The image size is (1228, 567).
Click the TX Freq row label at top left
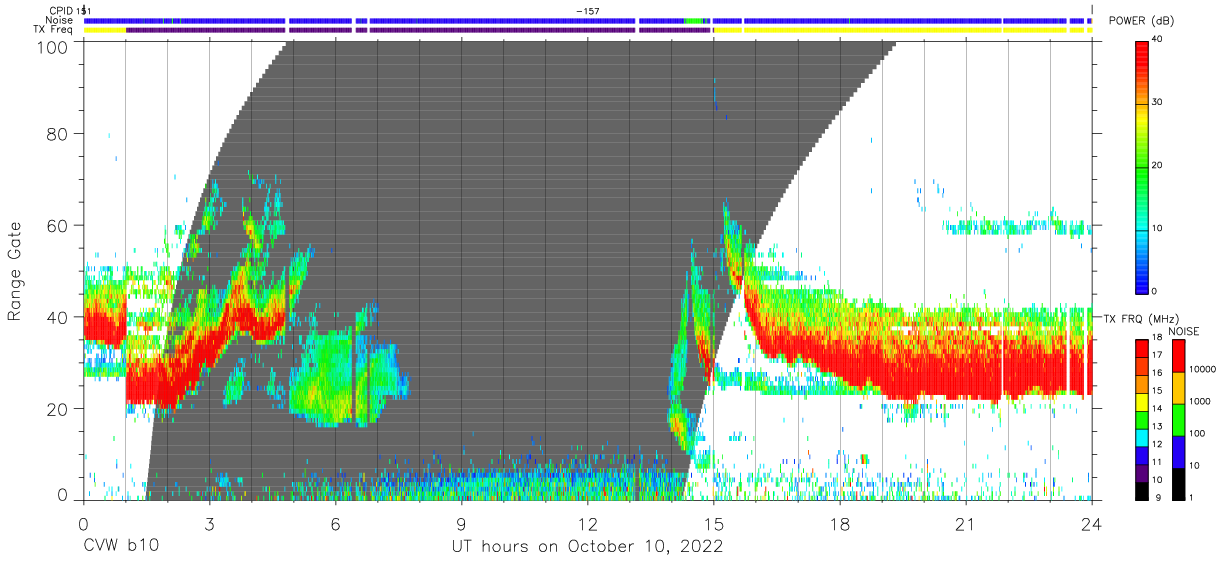[x=53, y=30]
